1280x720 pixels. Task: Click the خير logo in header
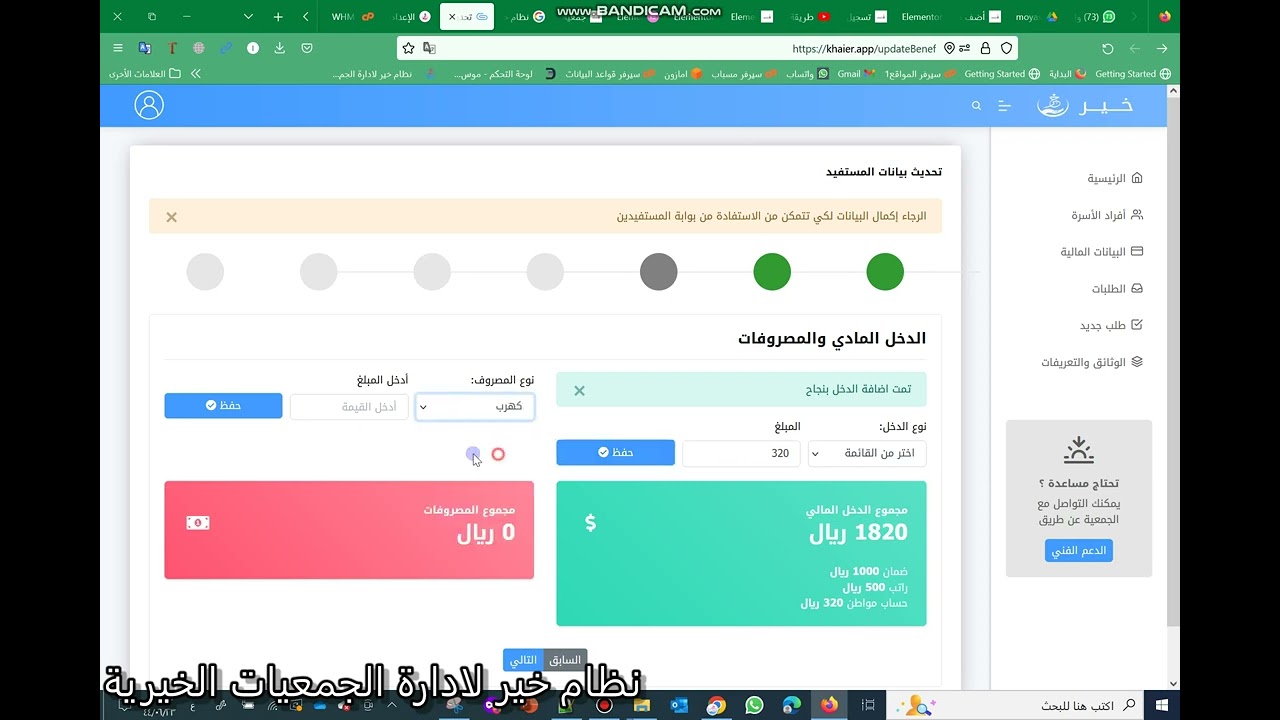pos(1085,105)
